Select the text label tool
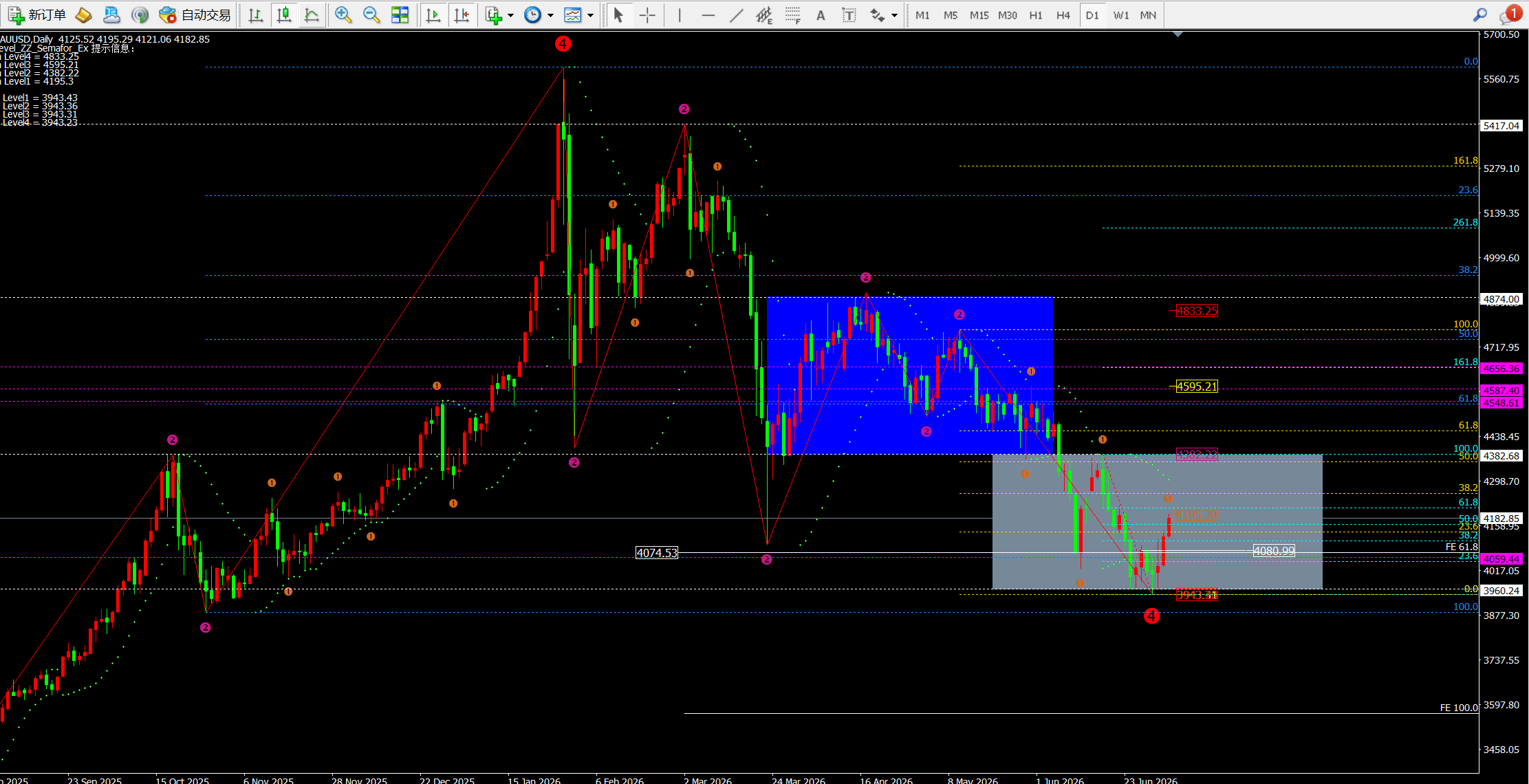Viewport: 1529px width, 784px height. (849, 15)
